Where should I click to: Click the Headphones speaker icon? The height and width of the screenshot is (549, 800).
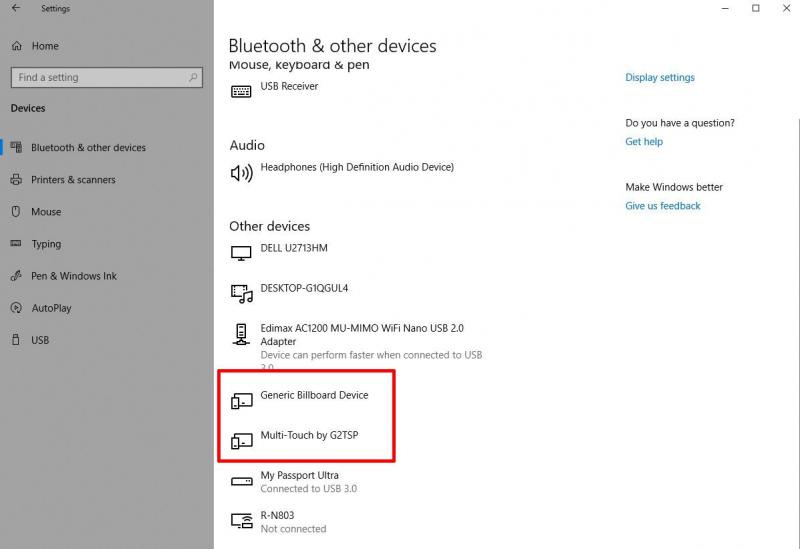pos(241,173)
